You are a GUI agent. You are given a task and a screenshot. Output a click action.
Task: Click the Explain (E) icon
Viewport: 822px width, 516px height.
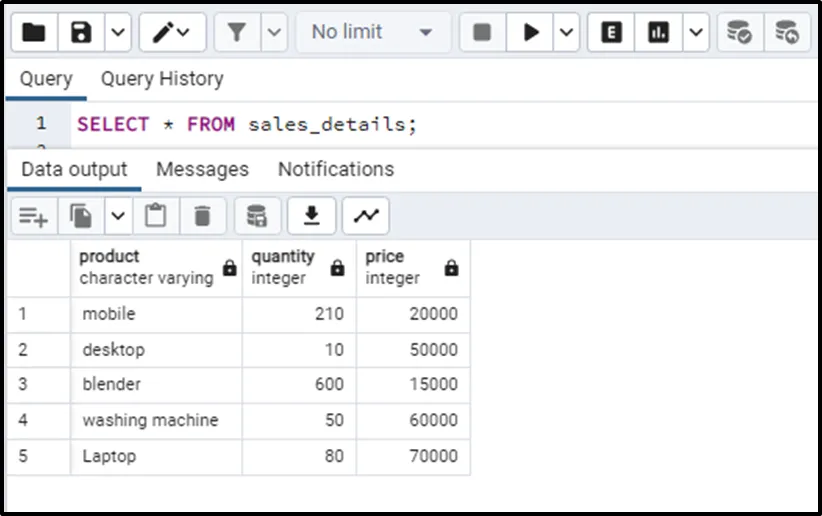coord(611,33)
